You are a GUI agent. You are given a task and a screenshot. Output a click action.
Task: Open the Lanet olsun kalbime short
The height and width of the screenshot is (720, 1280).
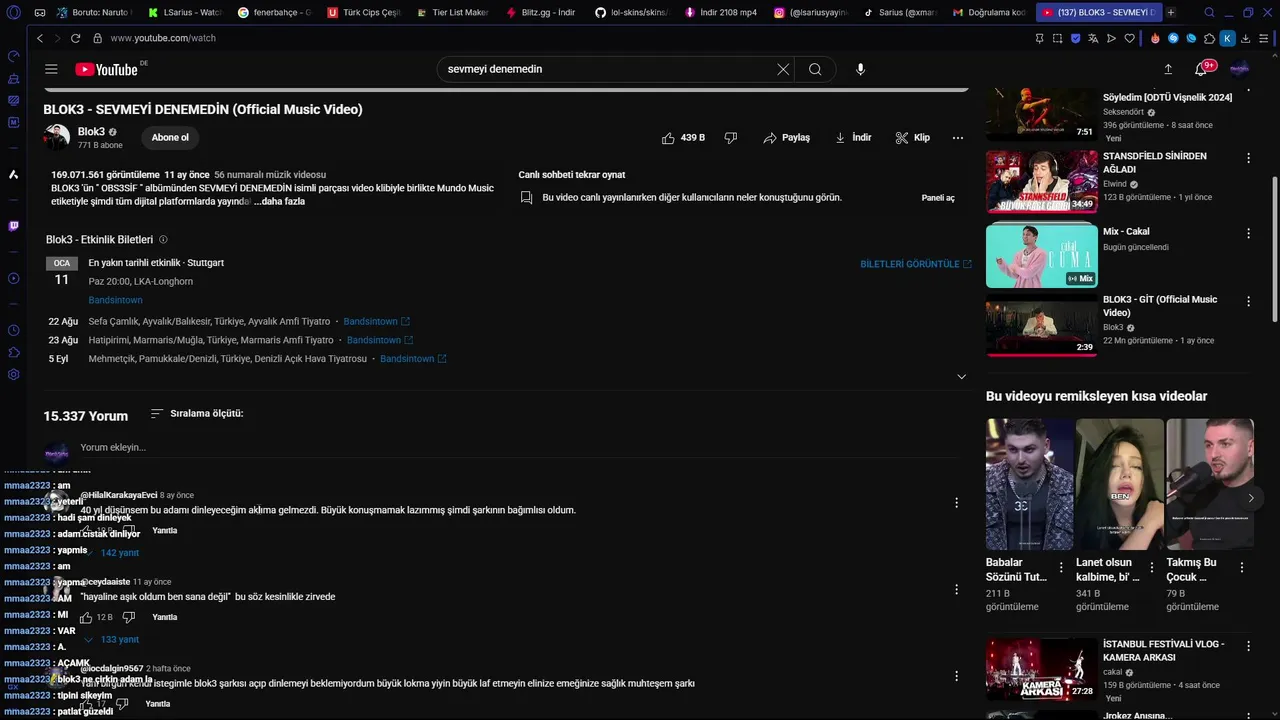point(1119,484)
